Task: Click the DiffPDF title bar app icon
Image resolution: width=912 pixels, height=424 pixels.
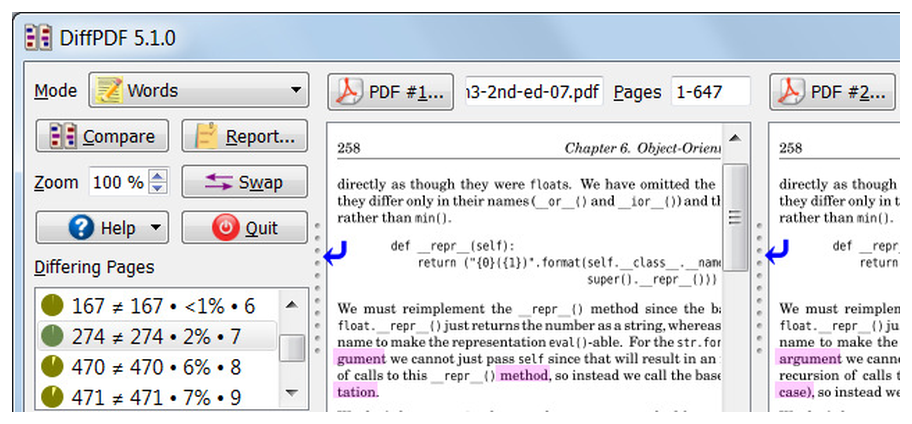Action: click(38, 38)
